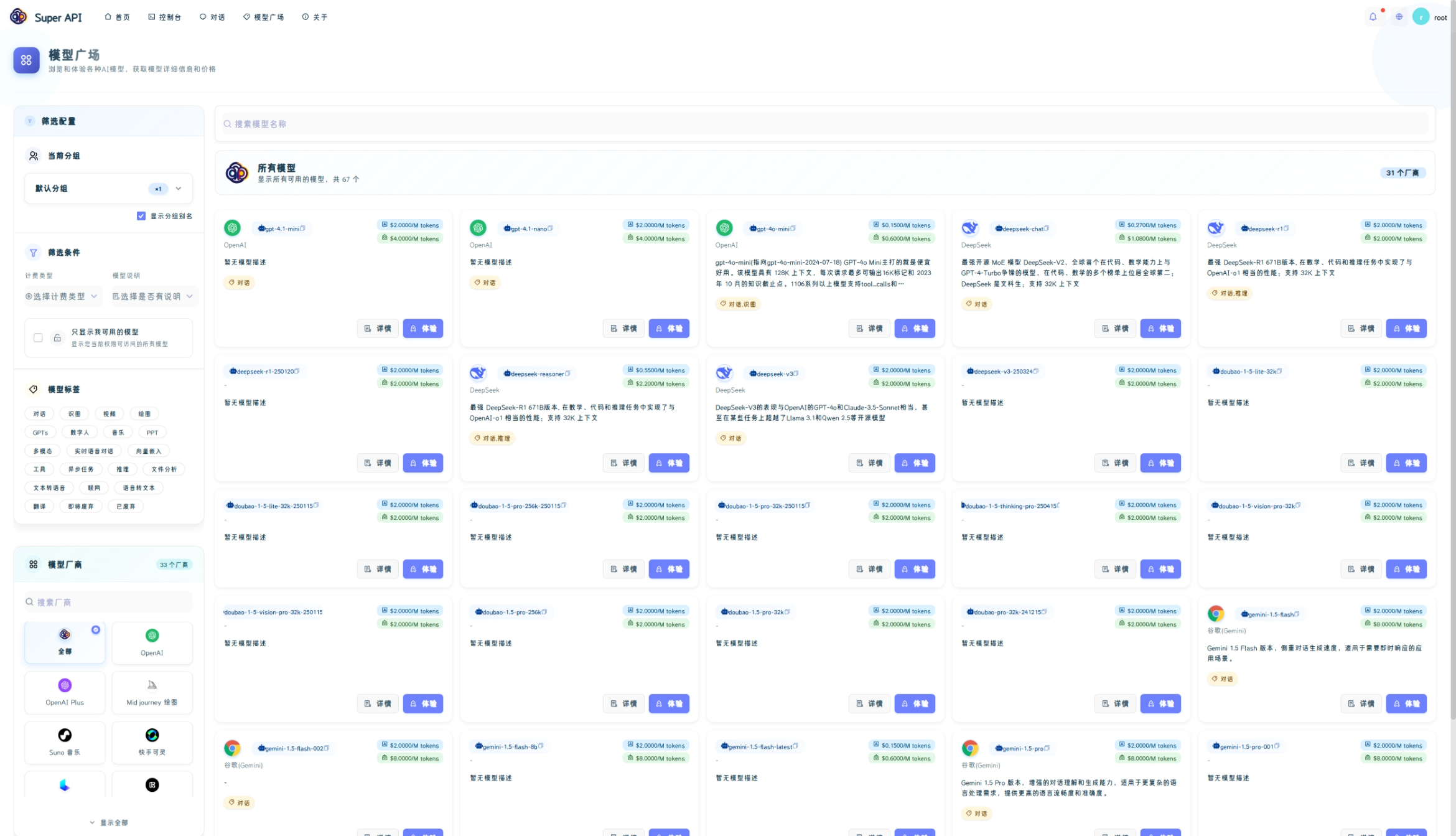The width and height of the screenshot is (1456, 836).
Task: Click 体验 on the gpt-4.1-nano card
Action: (669, 328)
